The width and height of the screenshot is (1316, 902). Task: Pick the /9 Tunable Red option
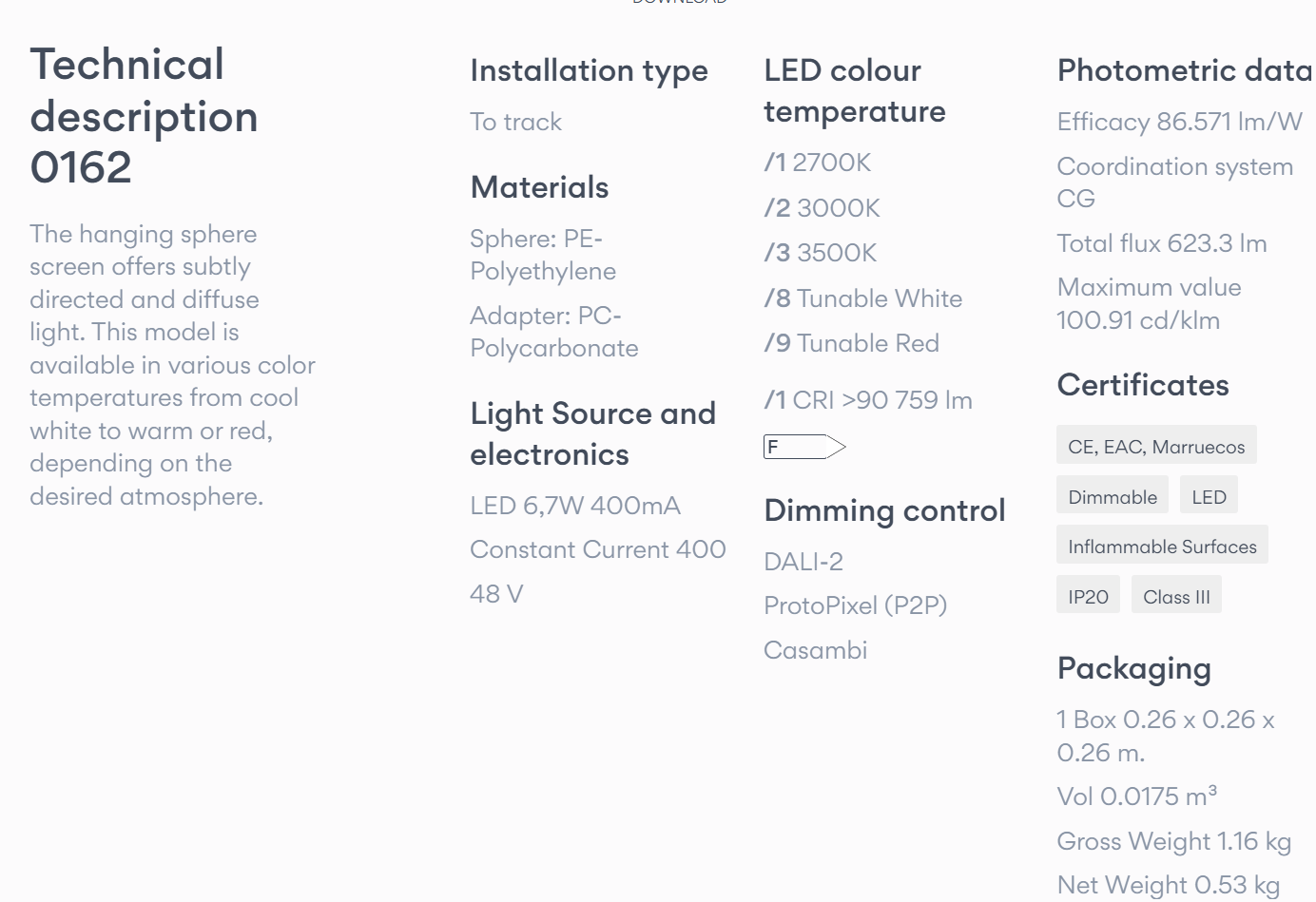pyautogui.click(x=852, y=343)
